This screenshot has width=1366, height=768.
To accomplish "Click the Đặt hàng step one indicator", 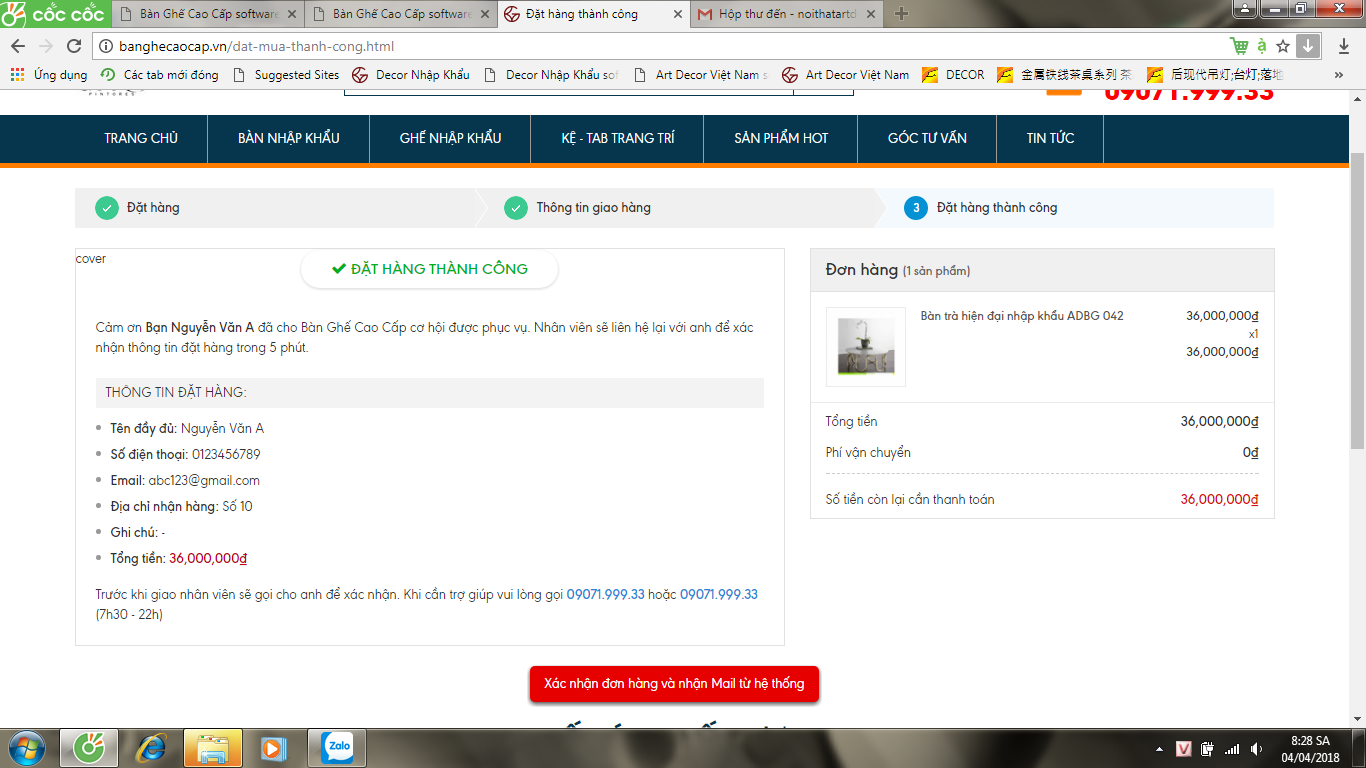I will [138, 208].
